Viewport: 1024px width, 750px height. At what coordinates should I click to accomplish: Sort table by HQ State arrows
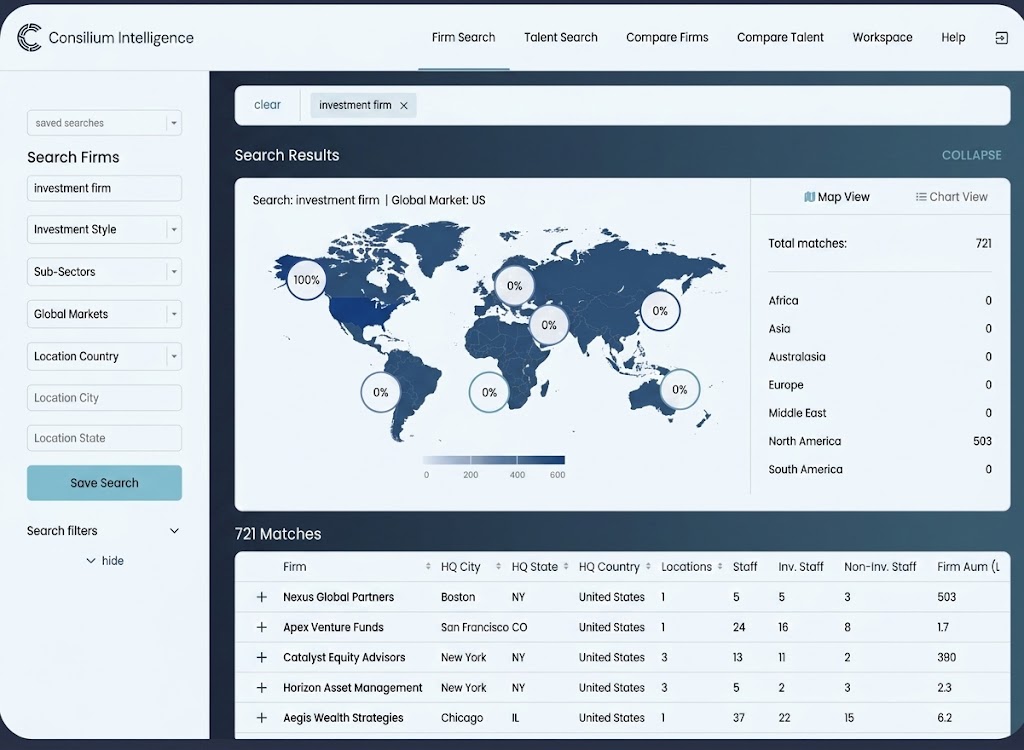coord(566,566)
